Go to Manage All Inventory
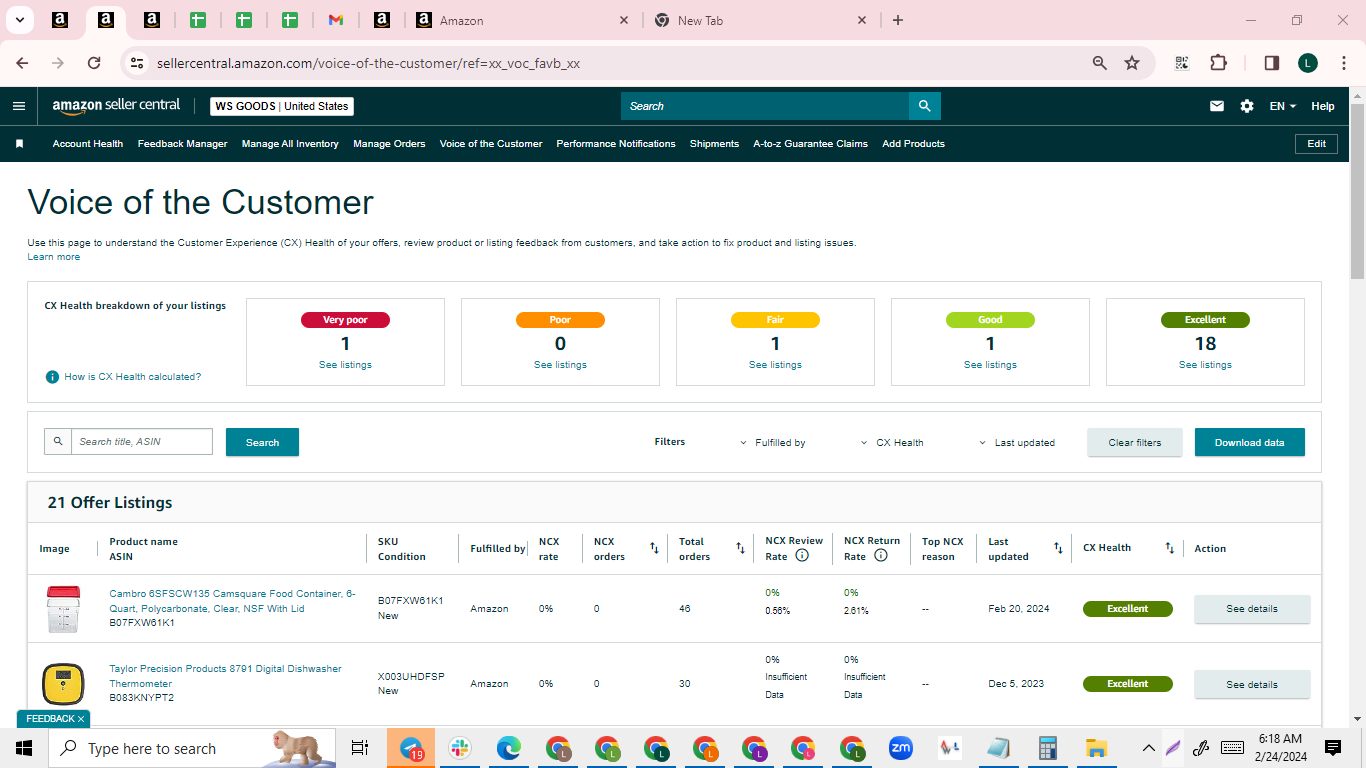This screenshot has height=768, width=1366. coord(290,144)
